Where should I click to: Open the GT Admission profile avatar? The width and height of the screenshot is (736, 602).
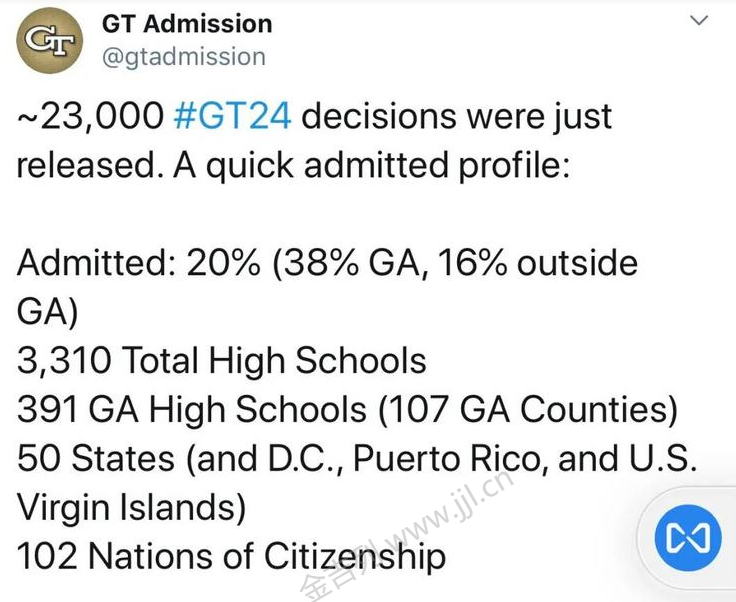50,40
